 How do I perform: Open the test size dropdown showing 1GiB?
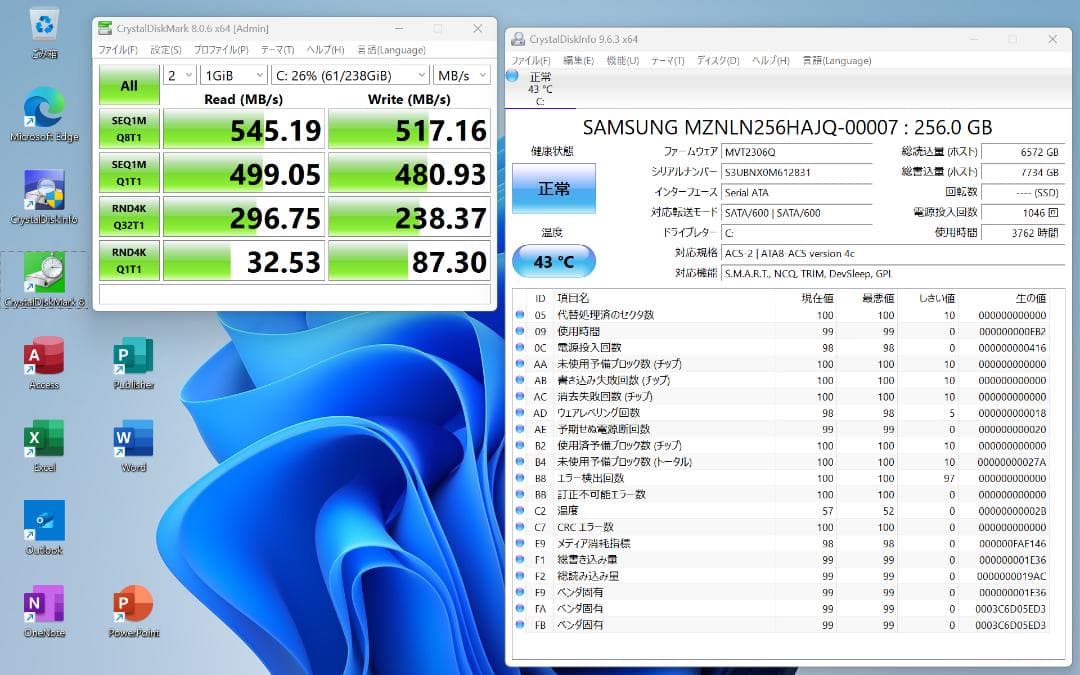pos(234,74)
